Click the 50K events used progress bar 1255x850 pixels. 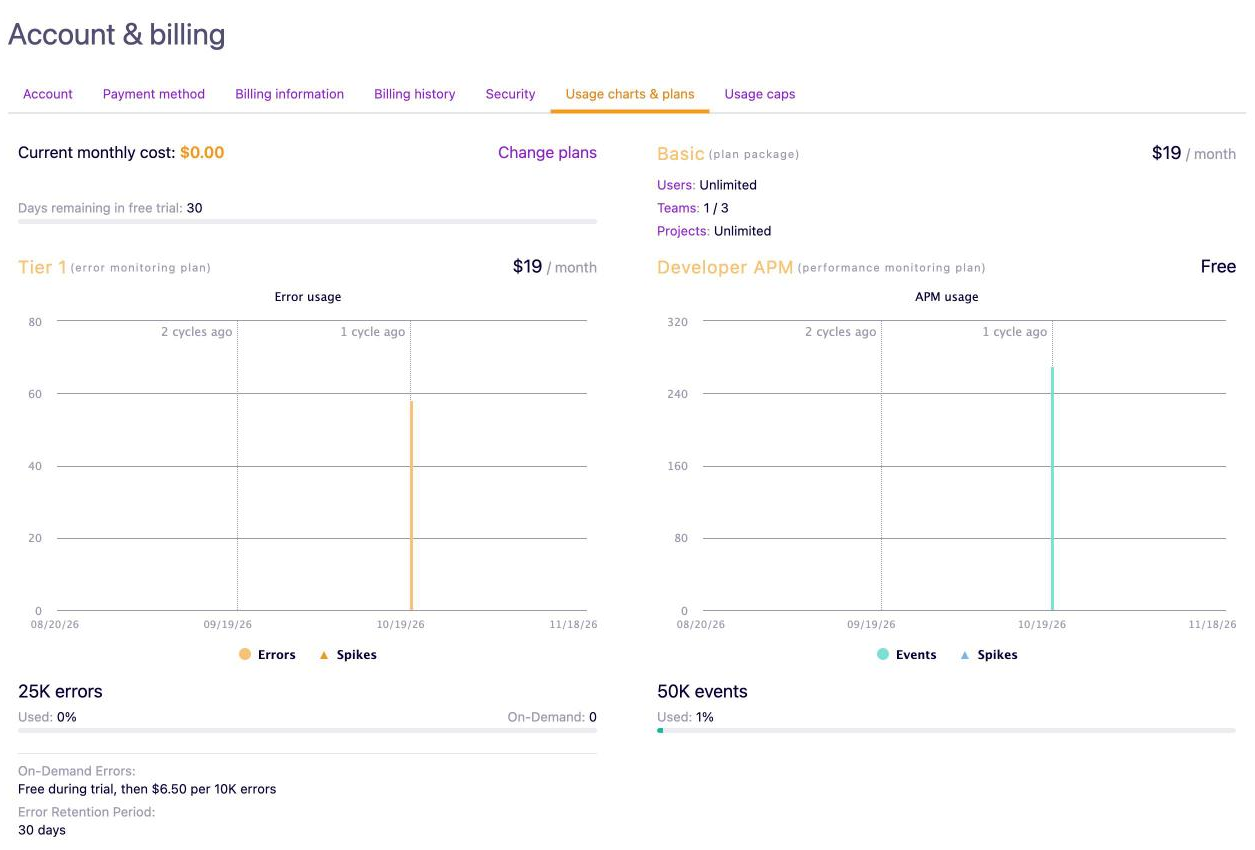click(946, 730)
